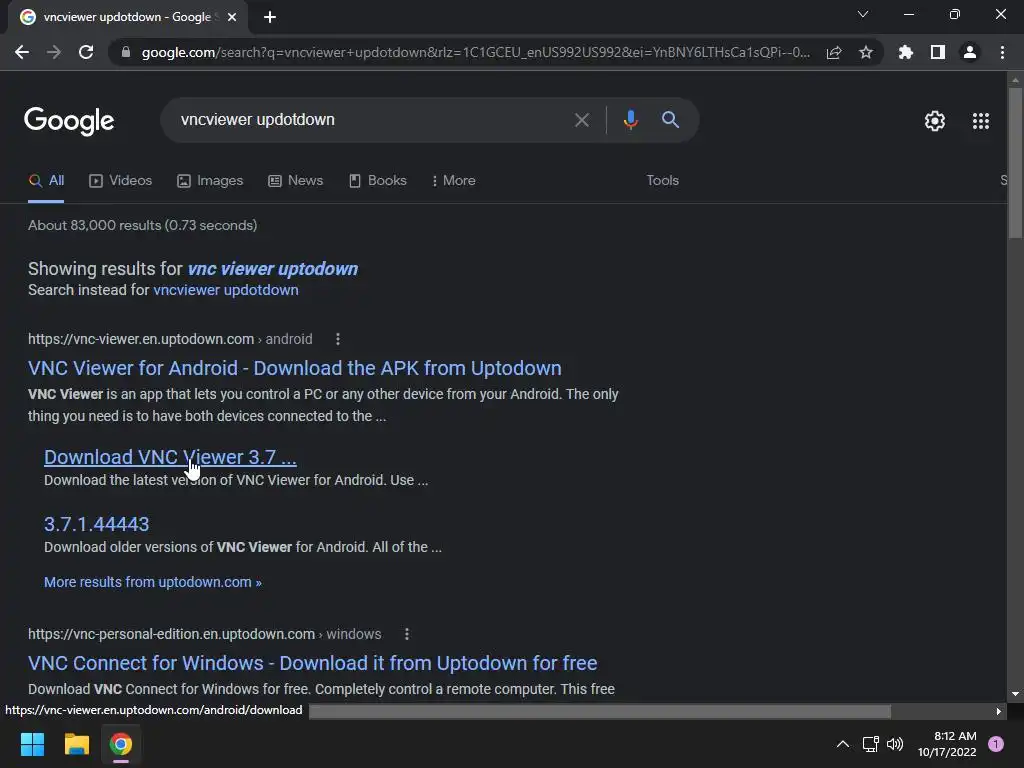Click vertical scrollbar down arrow
Screen dimensions: 1024x768
tap(1015, 694)
